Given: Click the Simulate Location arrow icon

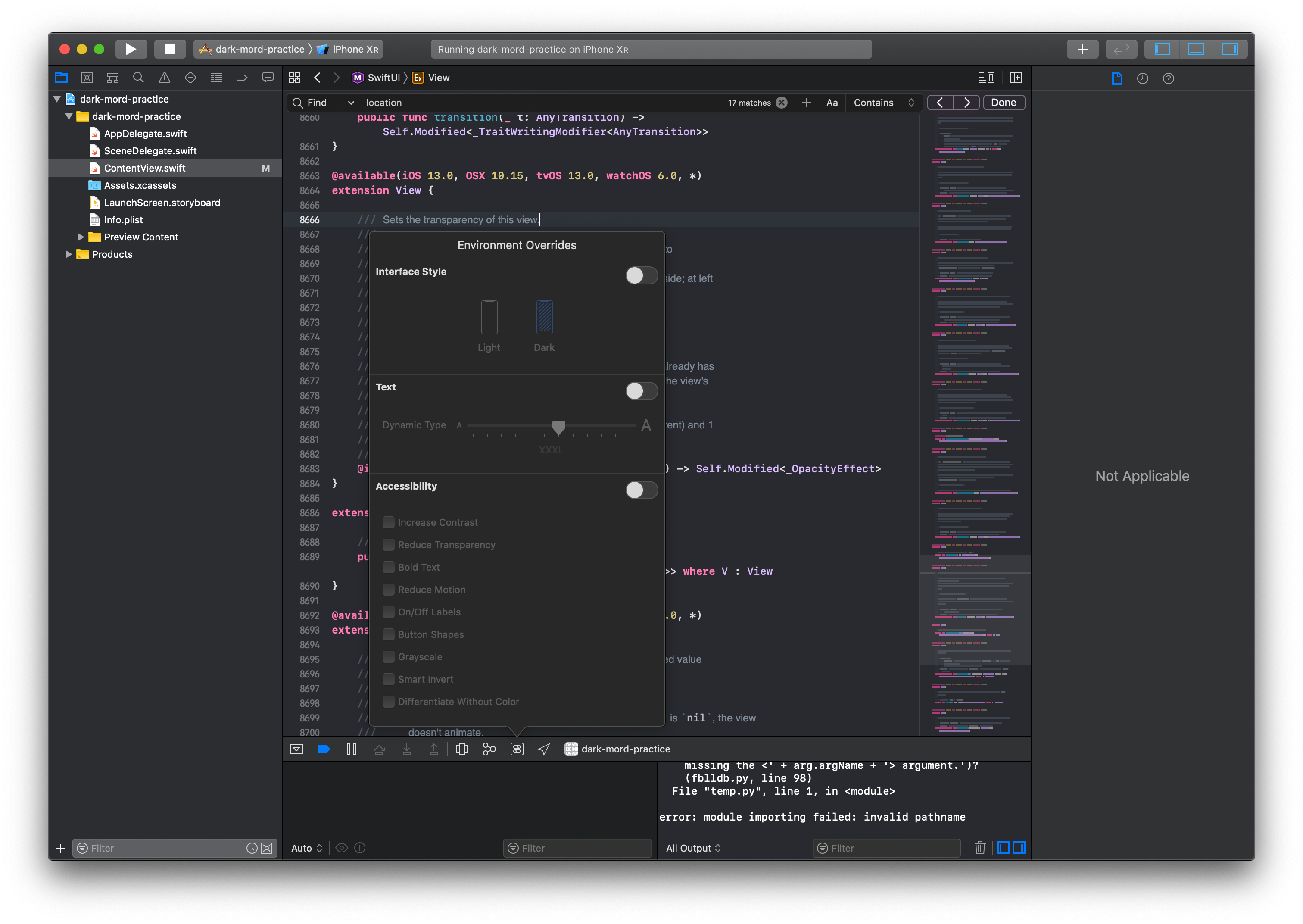Looking at the screenshot, I should (x=544, y=749).
